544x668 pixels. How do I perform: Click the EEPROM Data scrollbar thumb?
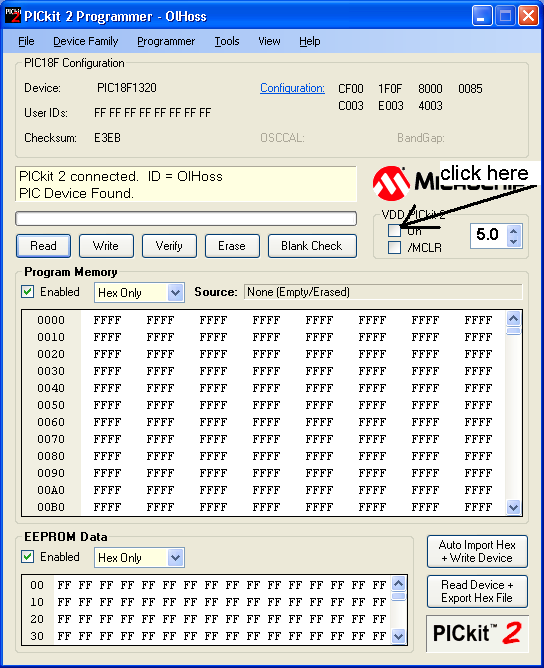click(399, 596)
